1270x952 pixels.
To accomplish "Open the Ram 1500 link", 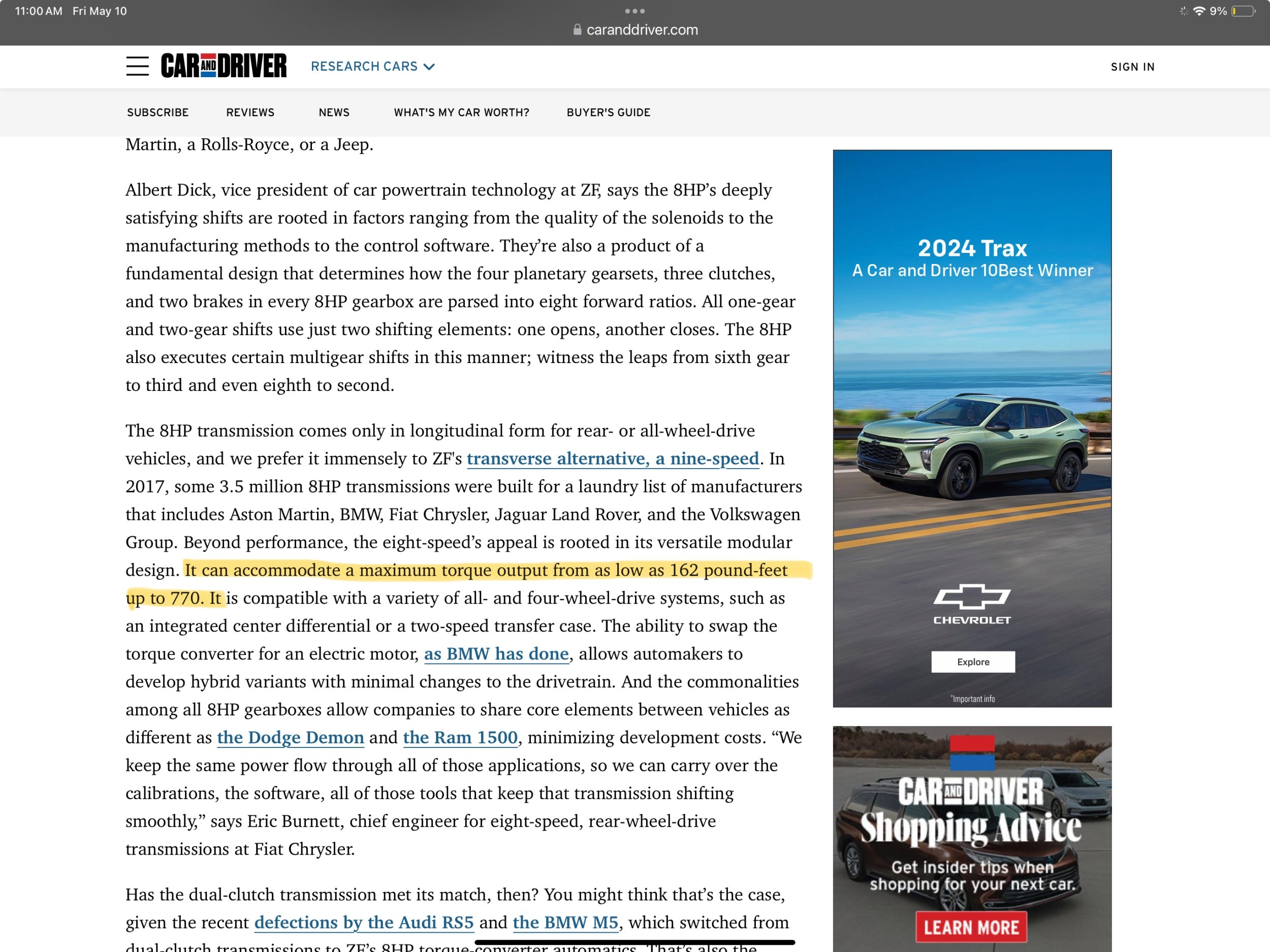I will [x=460, y=737].
